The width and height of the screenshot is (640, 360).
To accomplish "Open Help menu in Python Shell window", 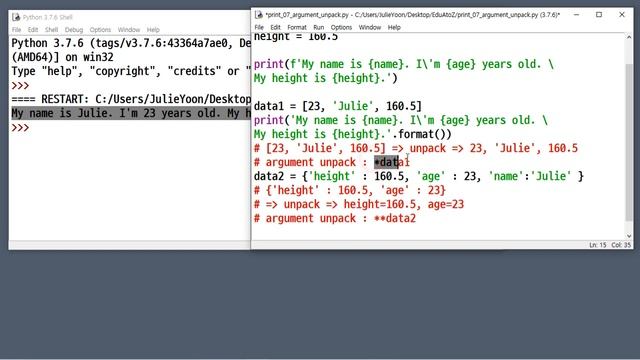I will click(153, 30).
